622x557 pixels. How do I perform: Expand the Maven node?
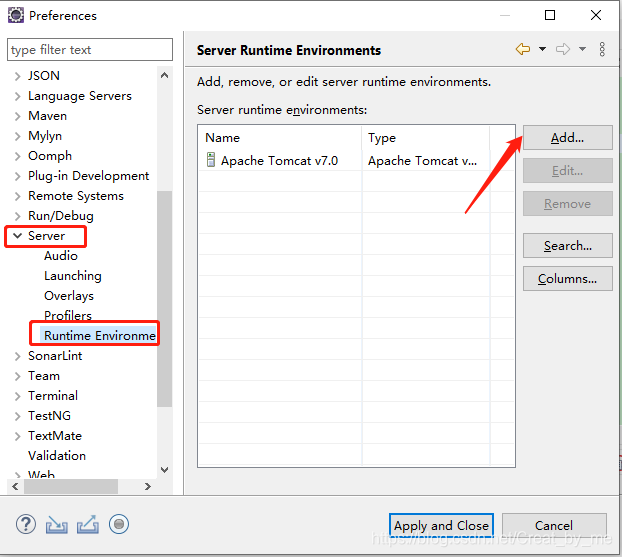(17, 116)
